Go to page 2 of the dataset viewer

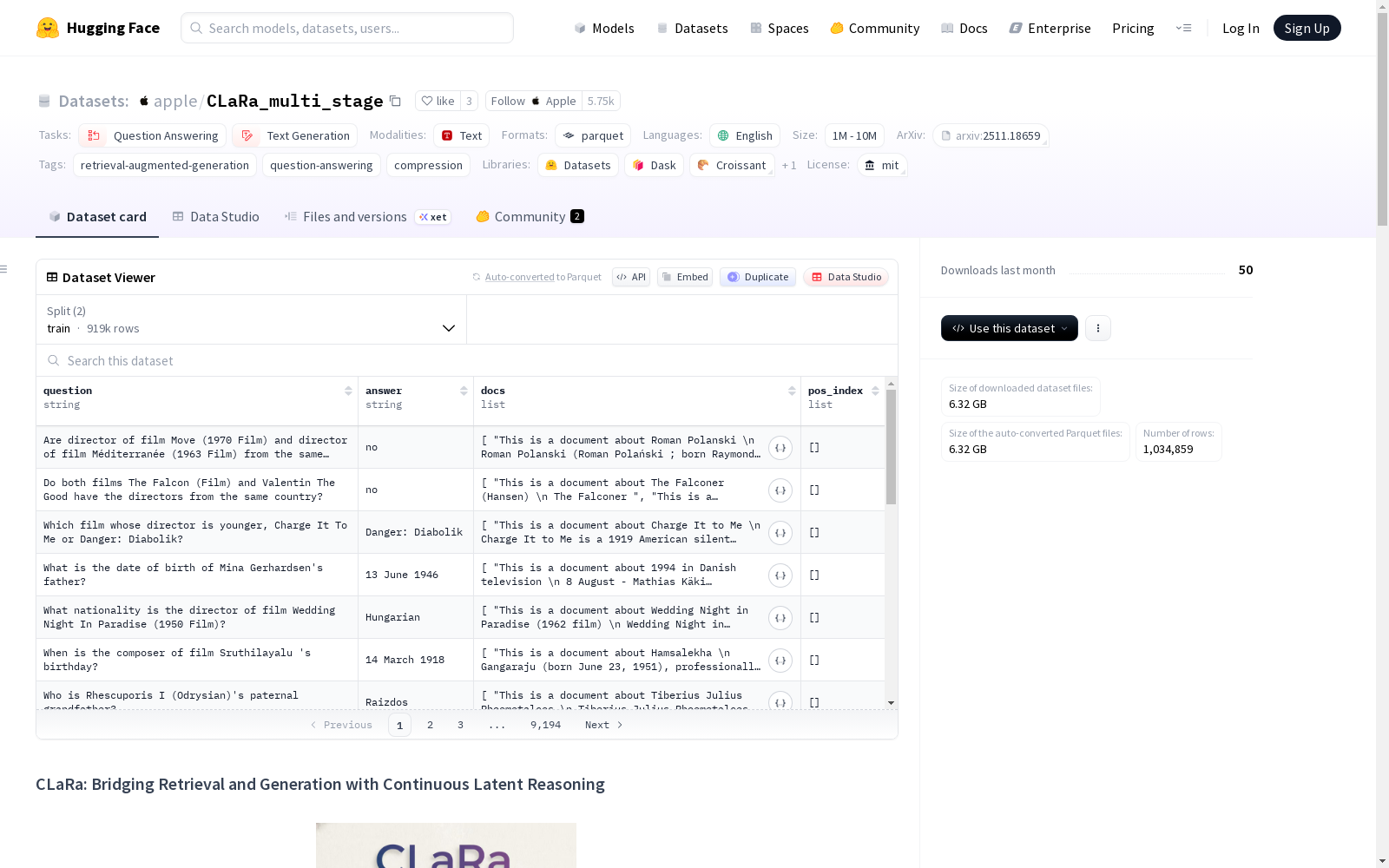point(430,725)
